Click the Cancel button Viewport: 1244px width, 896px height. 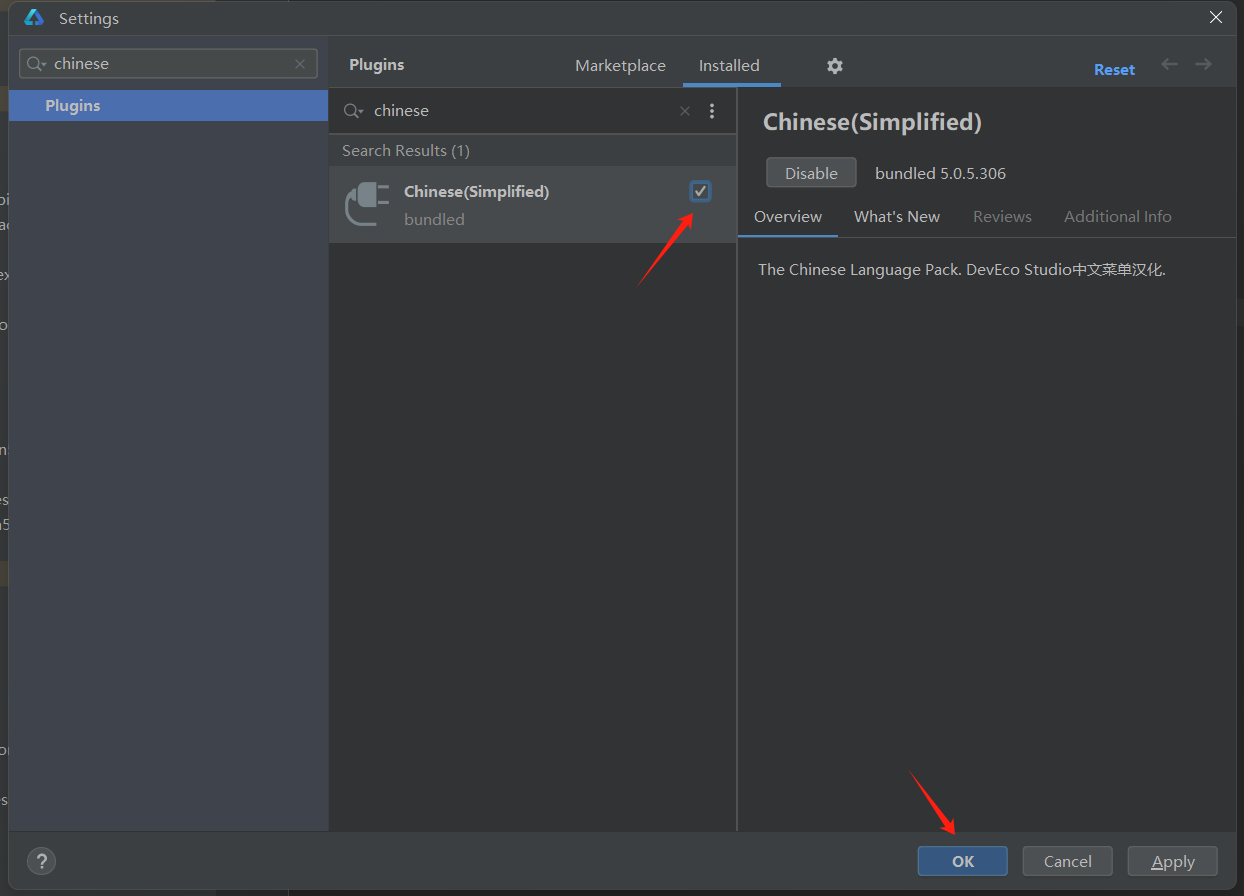(1068, 862)
